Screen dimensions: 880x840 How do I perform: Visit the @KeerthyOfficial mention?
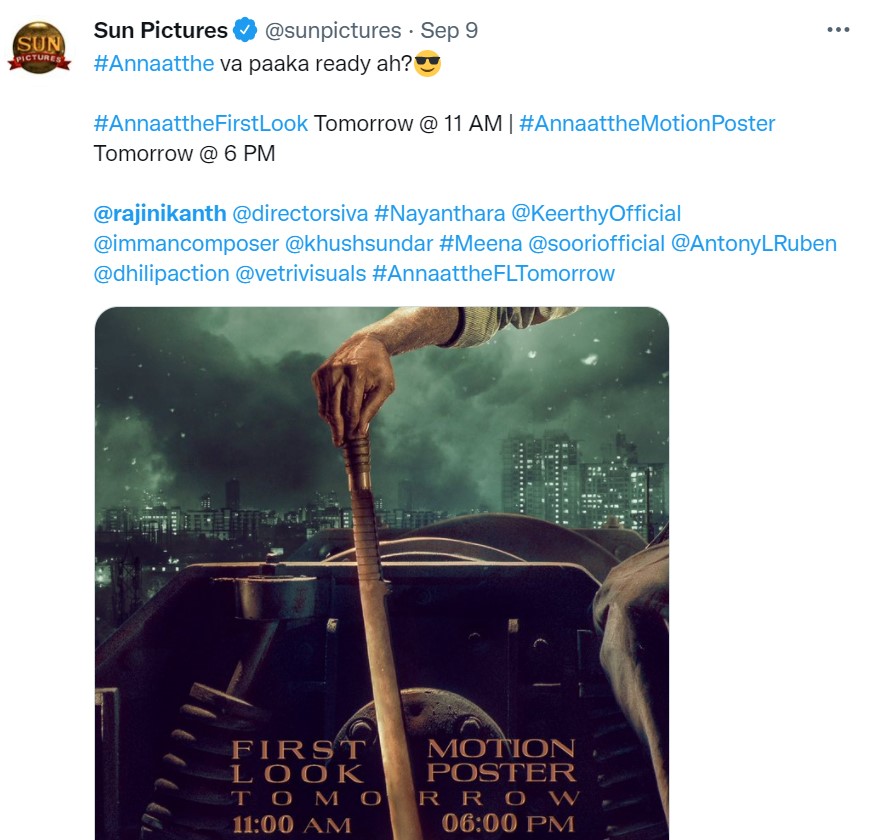[x=596, y=214]
